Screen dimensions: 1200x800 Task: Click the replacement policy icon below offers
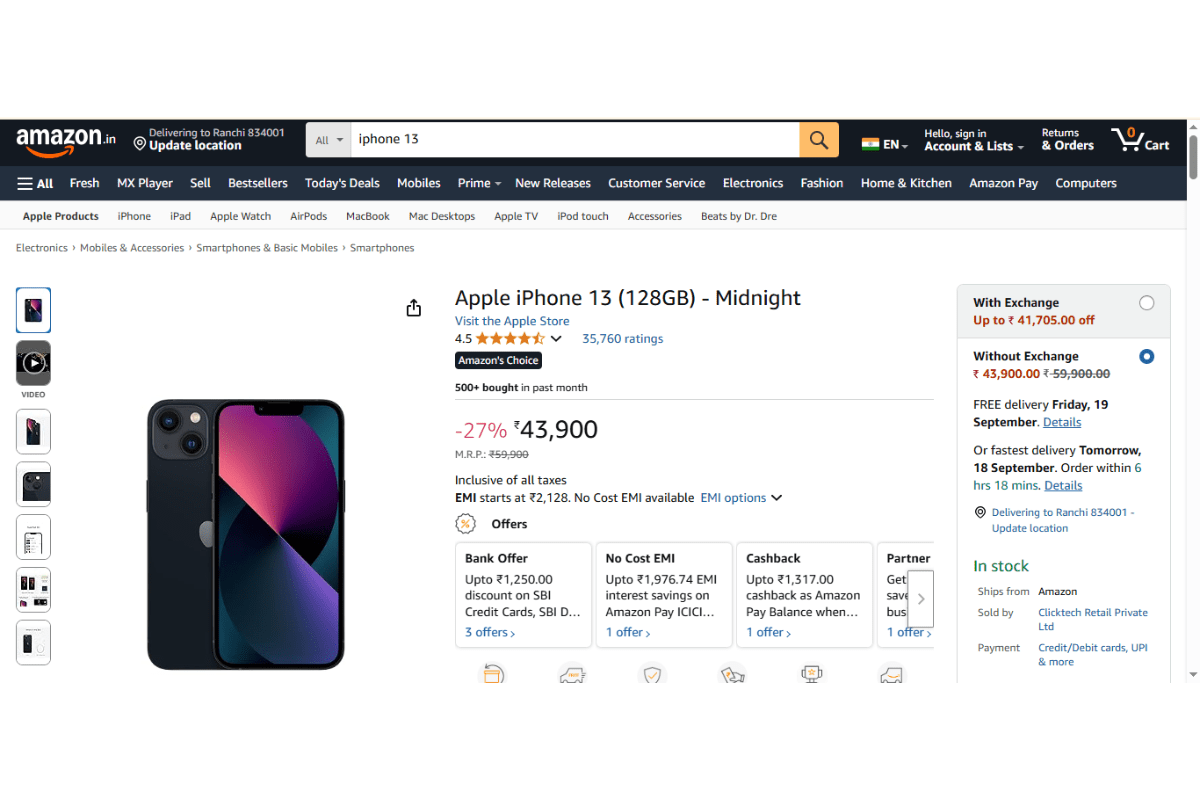(492, 675)
